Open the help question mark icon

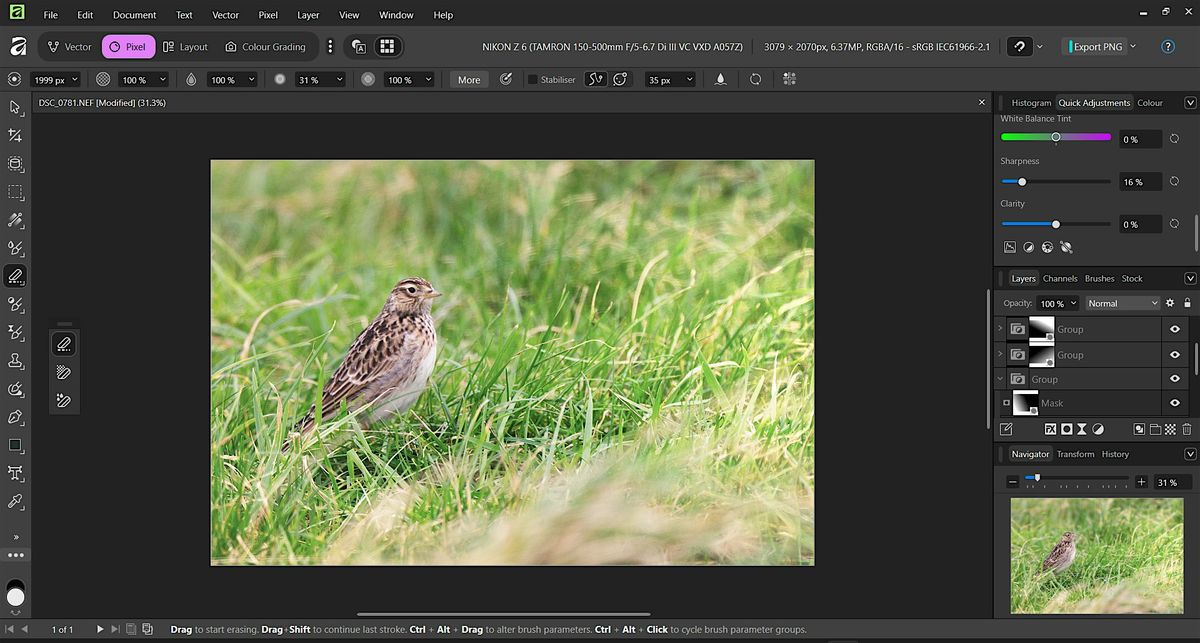pyautogui.click(x=1167, y=47)
